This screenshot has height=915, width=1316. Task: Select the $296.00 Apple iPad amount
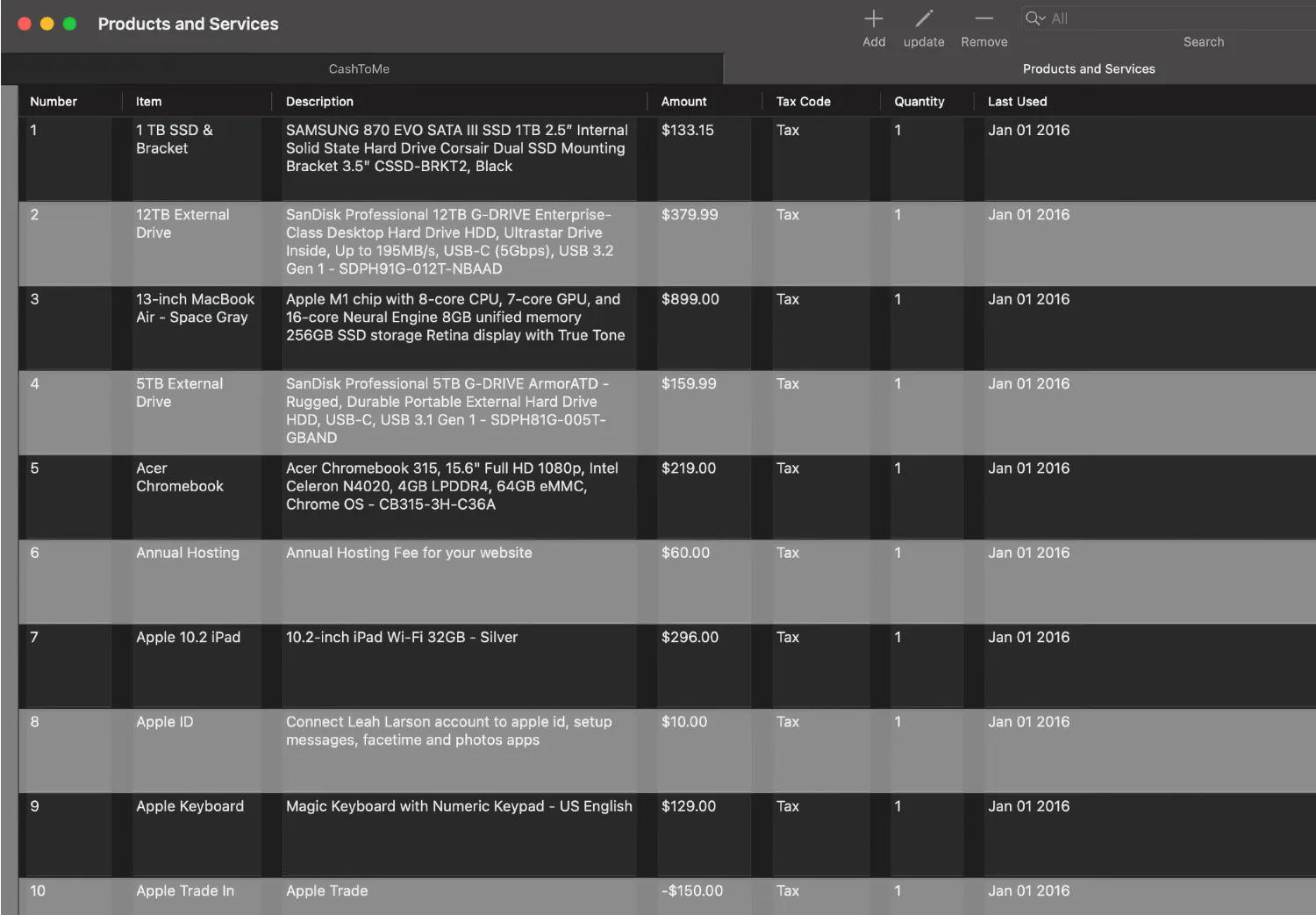tap(690, 638)
